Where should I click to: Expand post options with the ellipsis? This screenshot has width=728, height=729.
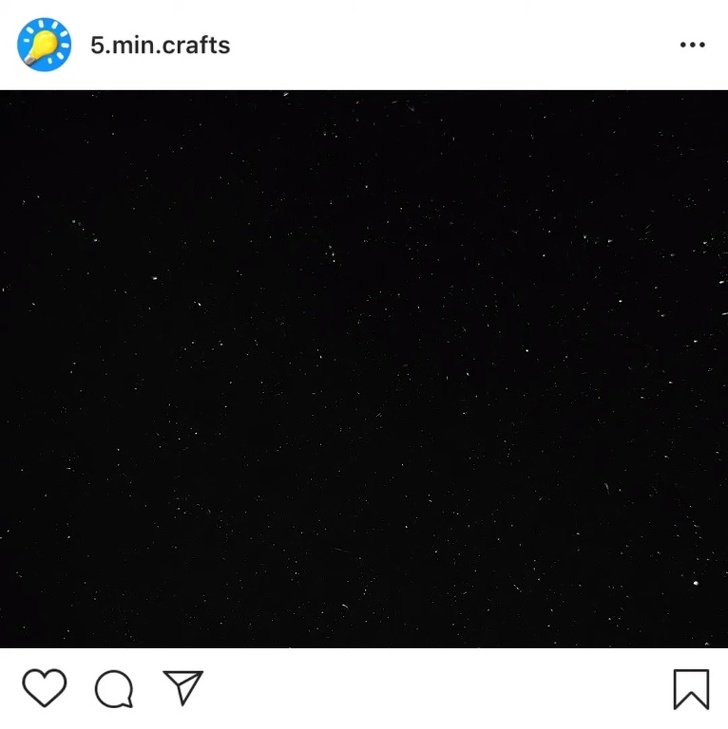(x=692, y=45)
